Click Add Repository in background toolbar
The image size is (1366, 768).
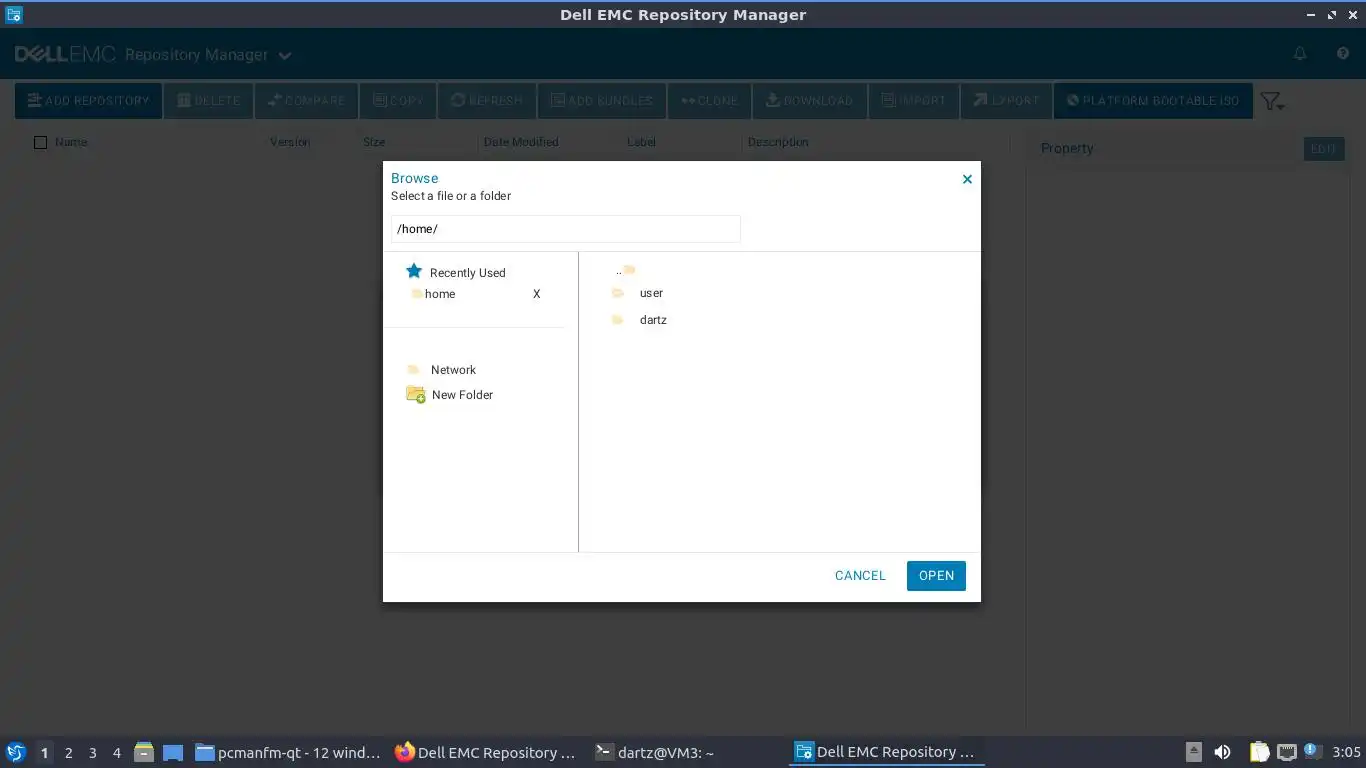[x=88, y=100]
